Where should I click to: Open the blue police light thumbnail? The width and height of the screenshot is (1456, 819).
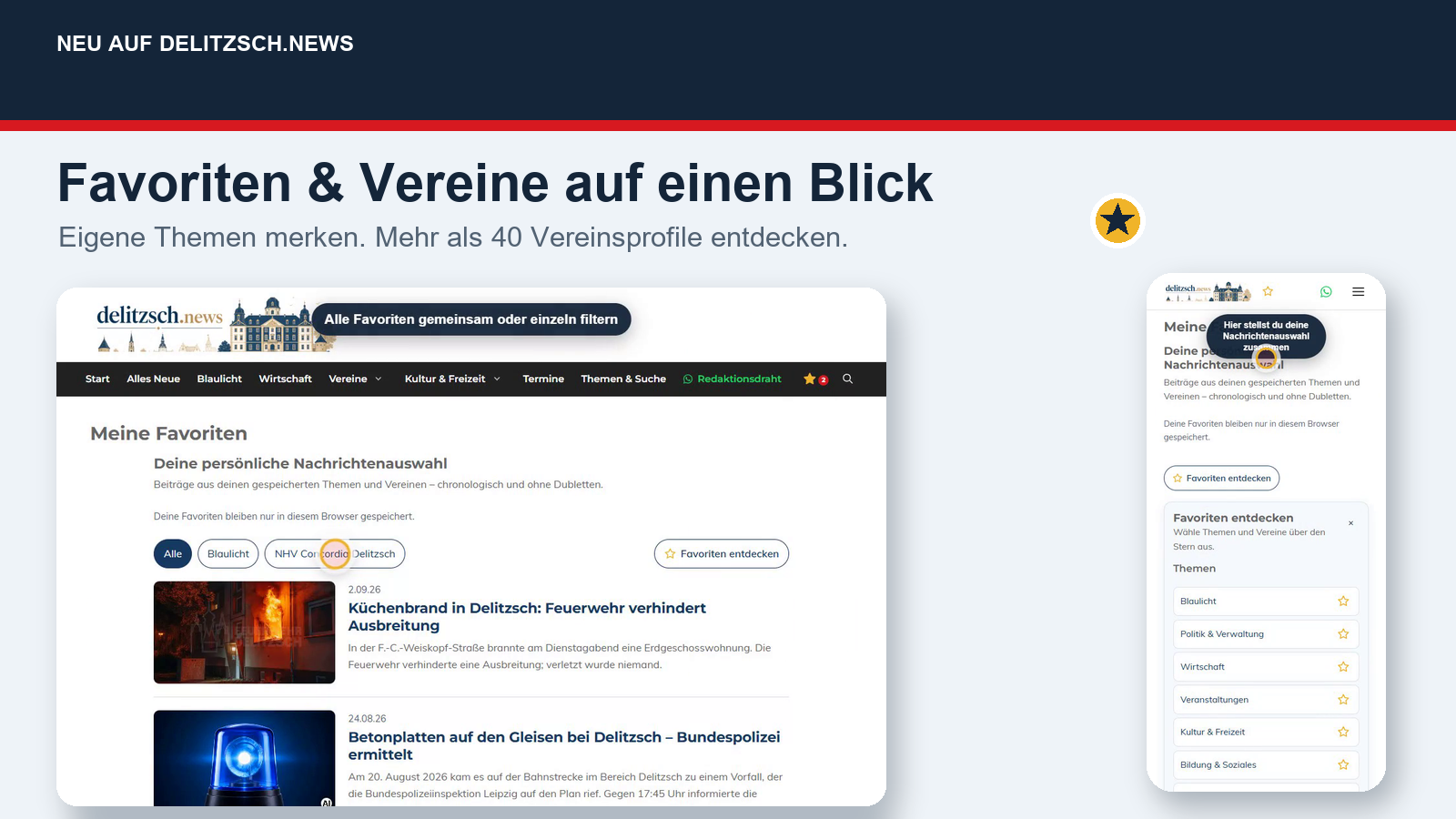244,758
